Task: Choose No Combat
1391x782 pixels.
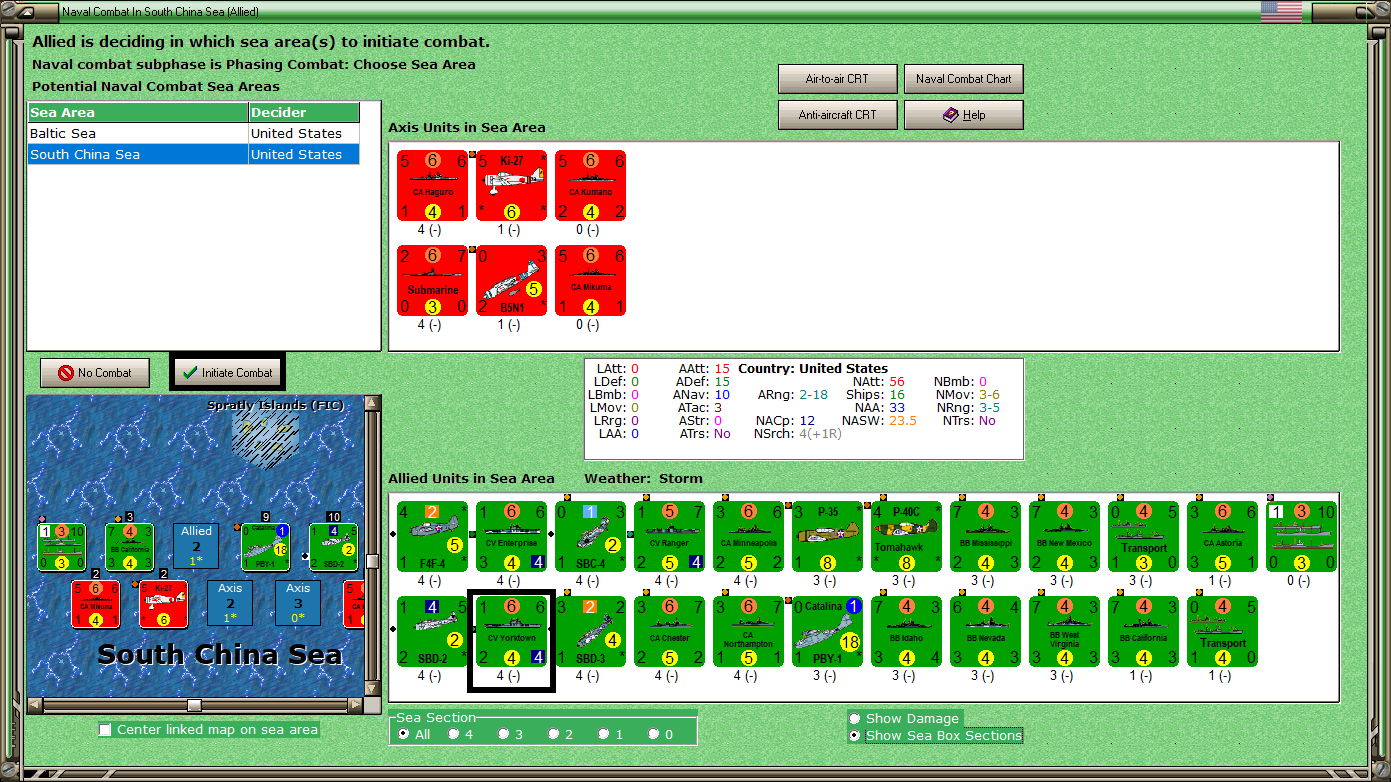Action: pos(94,373)
